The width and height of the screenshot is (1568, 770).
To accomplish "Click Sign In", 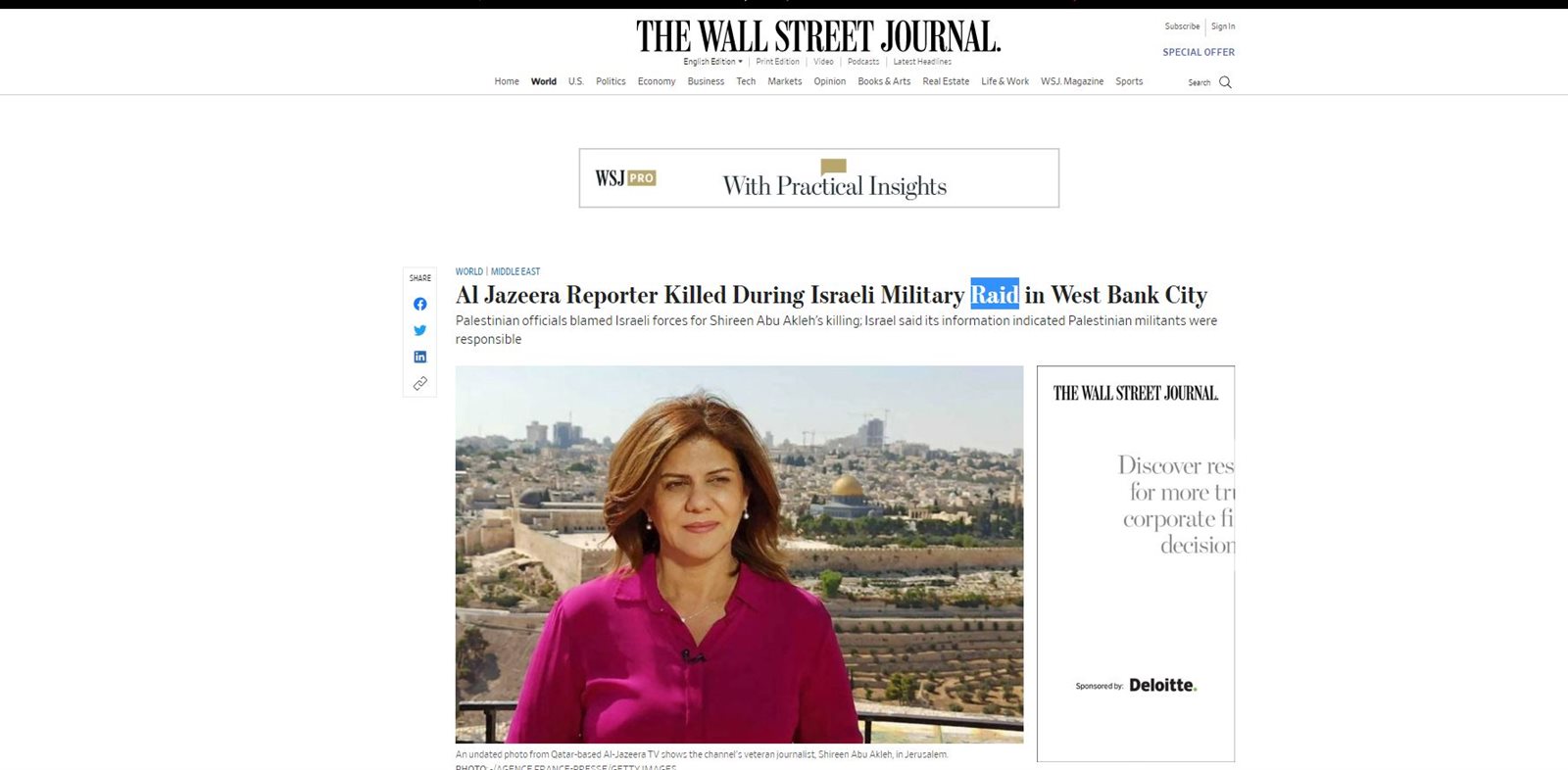I will 1222,26.
